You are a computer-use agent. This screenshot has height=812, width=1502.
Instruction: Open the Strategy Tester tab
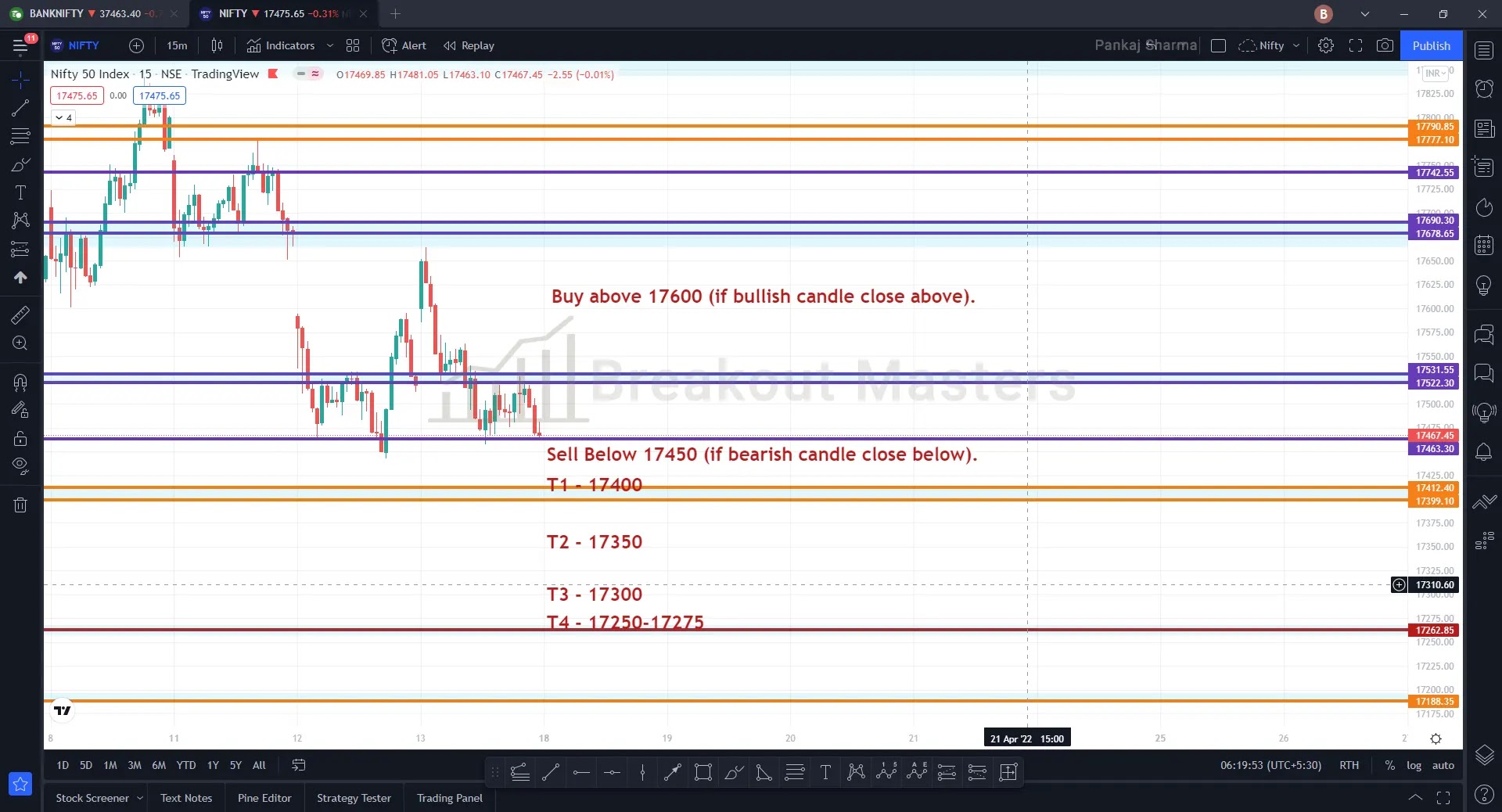(x=354, y=798)
